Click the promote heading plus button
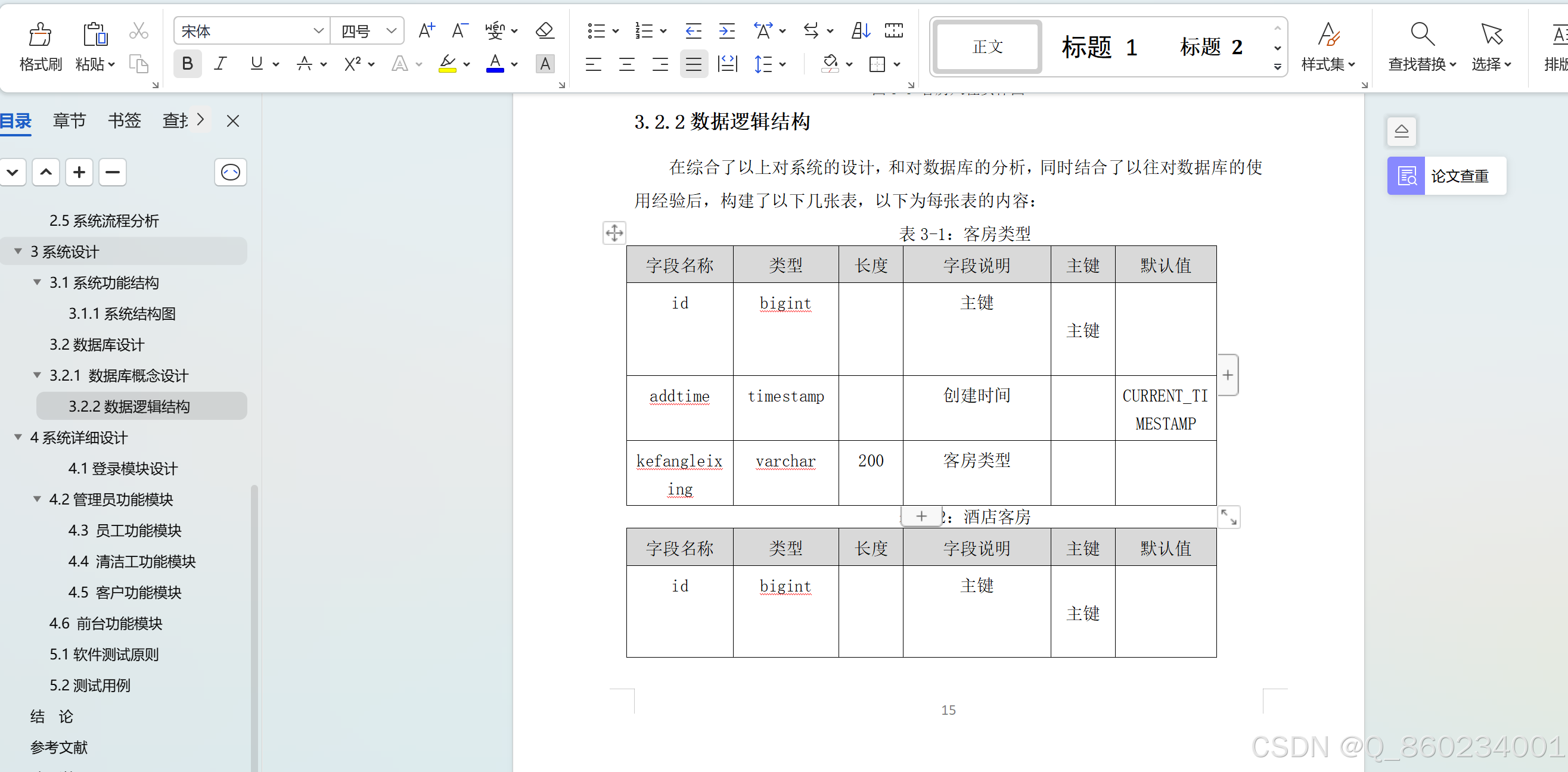 tap(79, 172)
